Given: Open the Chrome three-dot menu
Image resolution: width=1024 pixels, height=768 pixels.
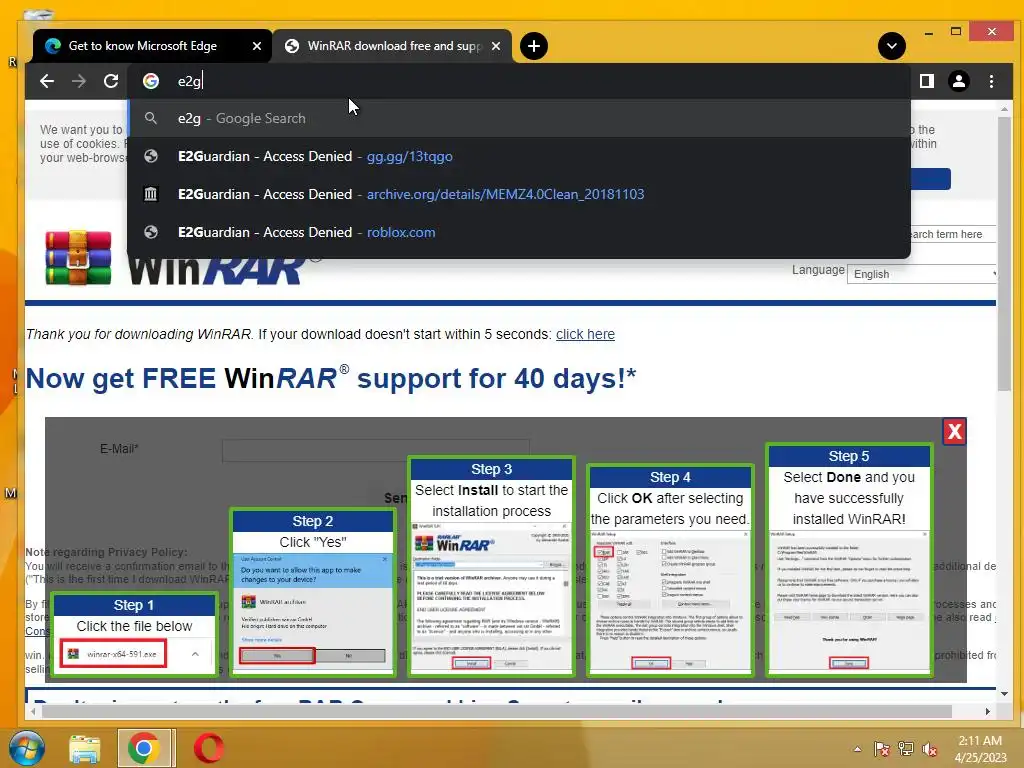Looking at the screenshot, I should 991,81.
